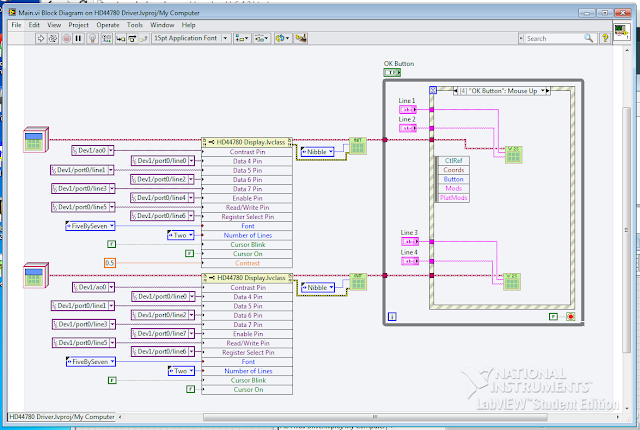Select the upper INIT subVI node
The image size is (640, 430).
point(358,146)
